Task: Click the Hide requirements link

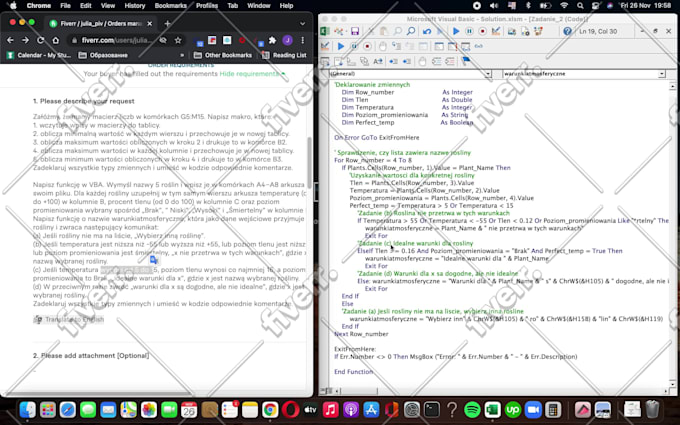Action: pyautogui.click(x=250, y=74)
